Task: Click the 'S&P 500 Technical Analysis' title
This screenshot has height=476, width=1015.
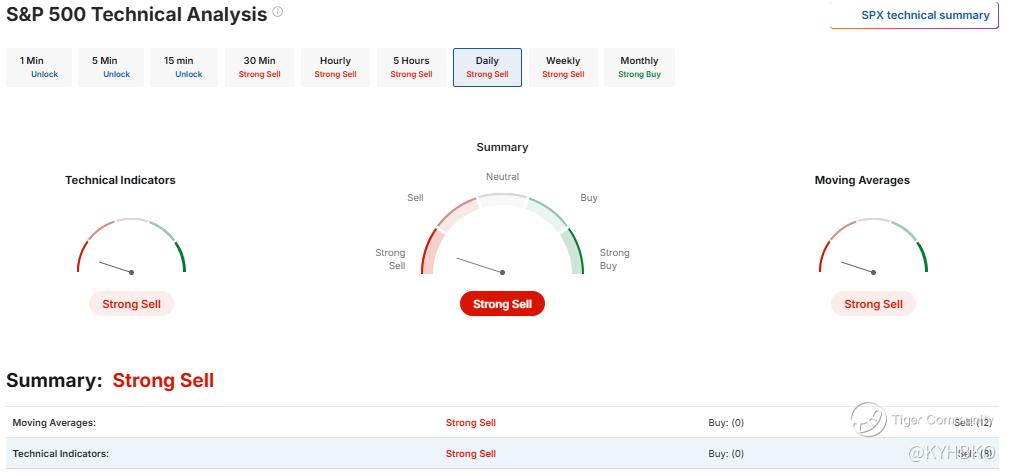Action: pyautogui.click(x=137, y=14)
